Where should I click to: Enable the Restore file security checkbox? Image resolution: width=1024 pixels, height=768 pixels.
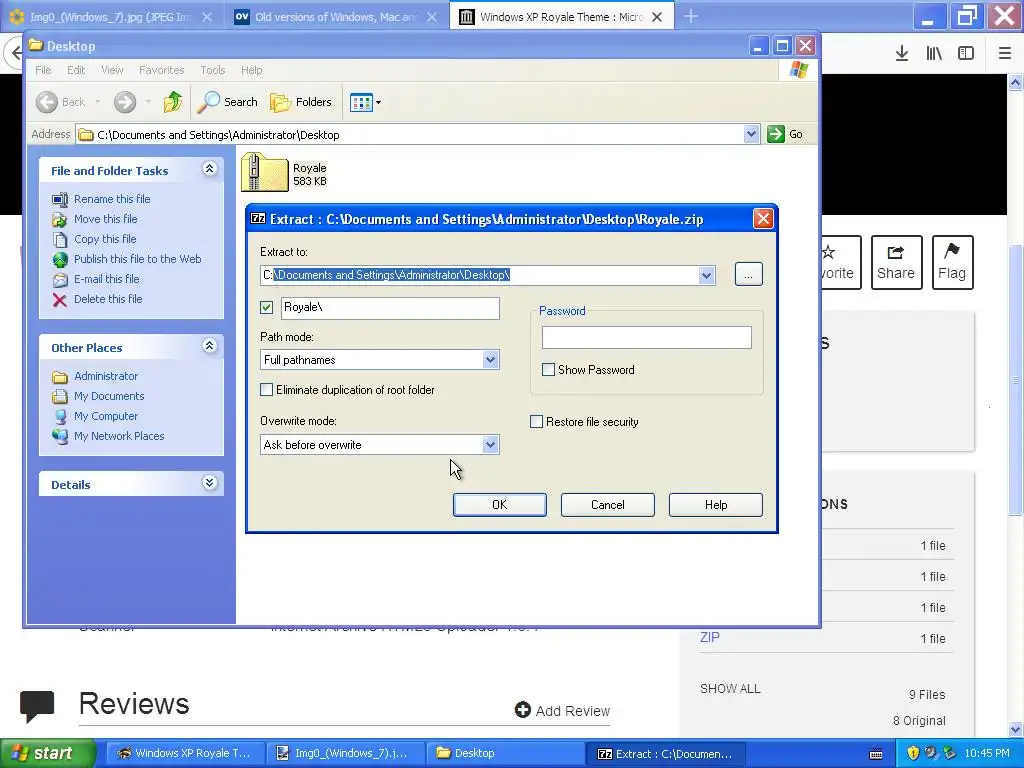click(536, 422)
